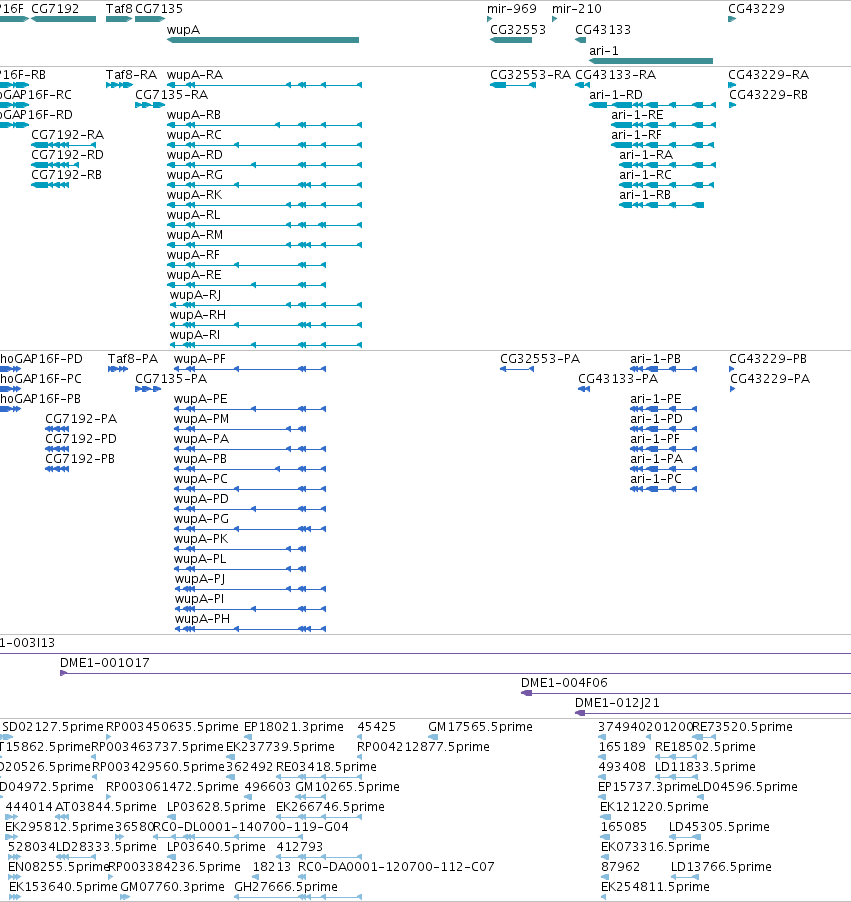This screenshot has width=851, height=902.
Task: Click the ari-1-RC transcript
Action: click(x=645, y=174)
